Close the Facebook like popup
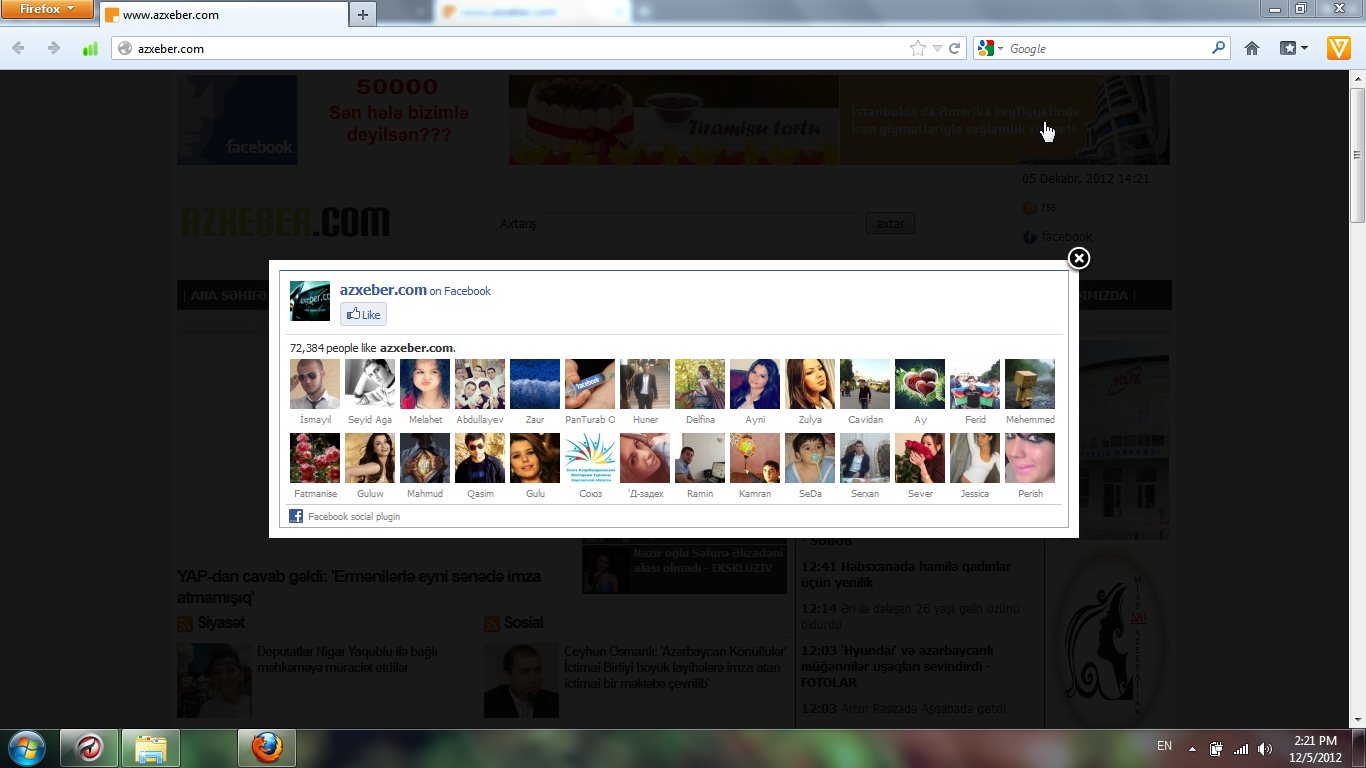Screen dimensions: 1366x768 (1078, 259)
